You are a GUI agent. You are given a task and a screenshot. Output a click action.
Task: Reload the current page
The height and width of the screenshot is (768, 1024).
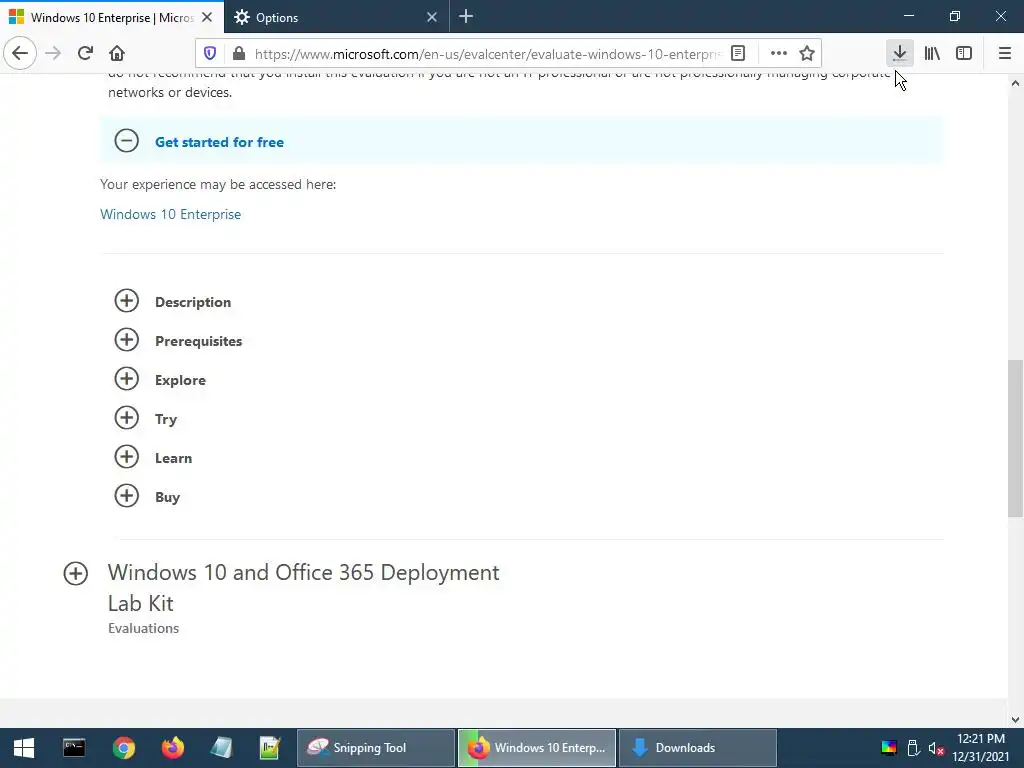point(85,53)
